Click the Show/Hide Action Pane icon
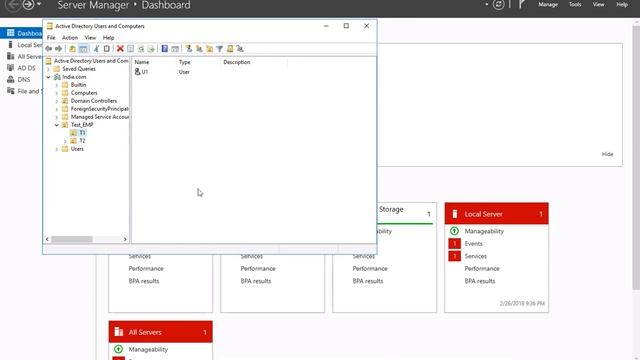The image size is (640, 360). pyautogui.click(x=175, y=49)
